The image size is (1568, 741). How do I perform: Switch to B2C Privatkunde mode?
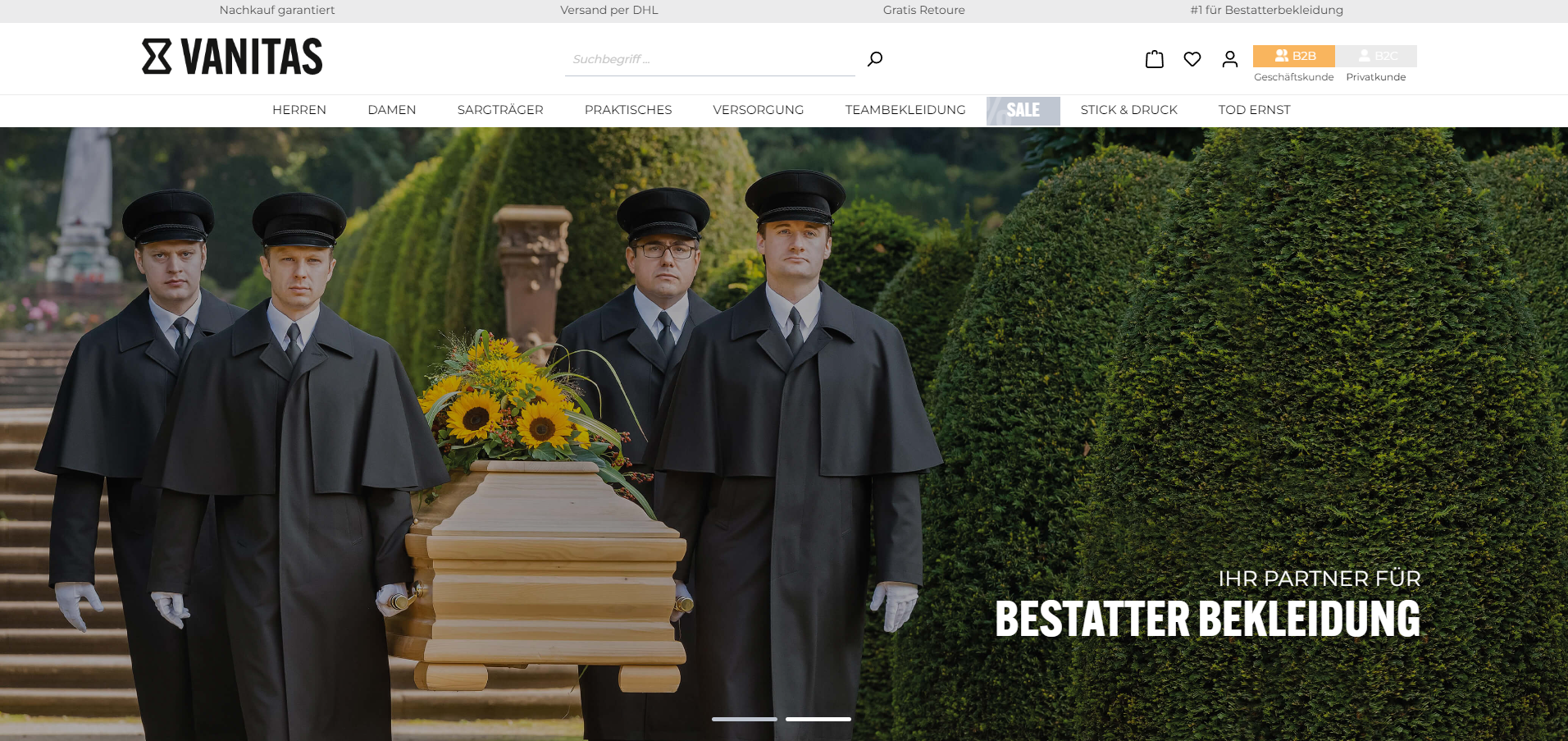1376,56
